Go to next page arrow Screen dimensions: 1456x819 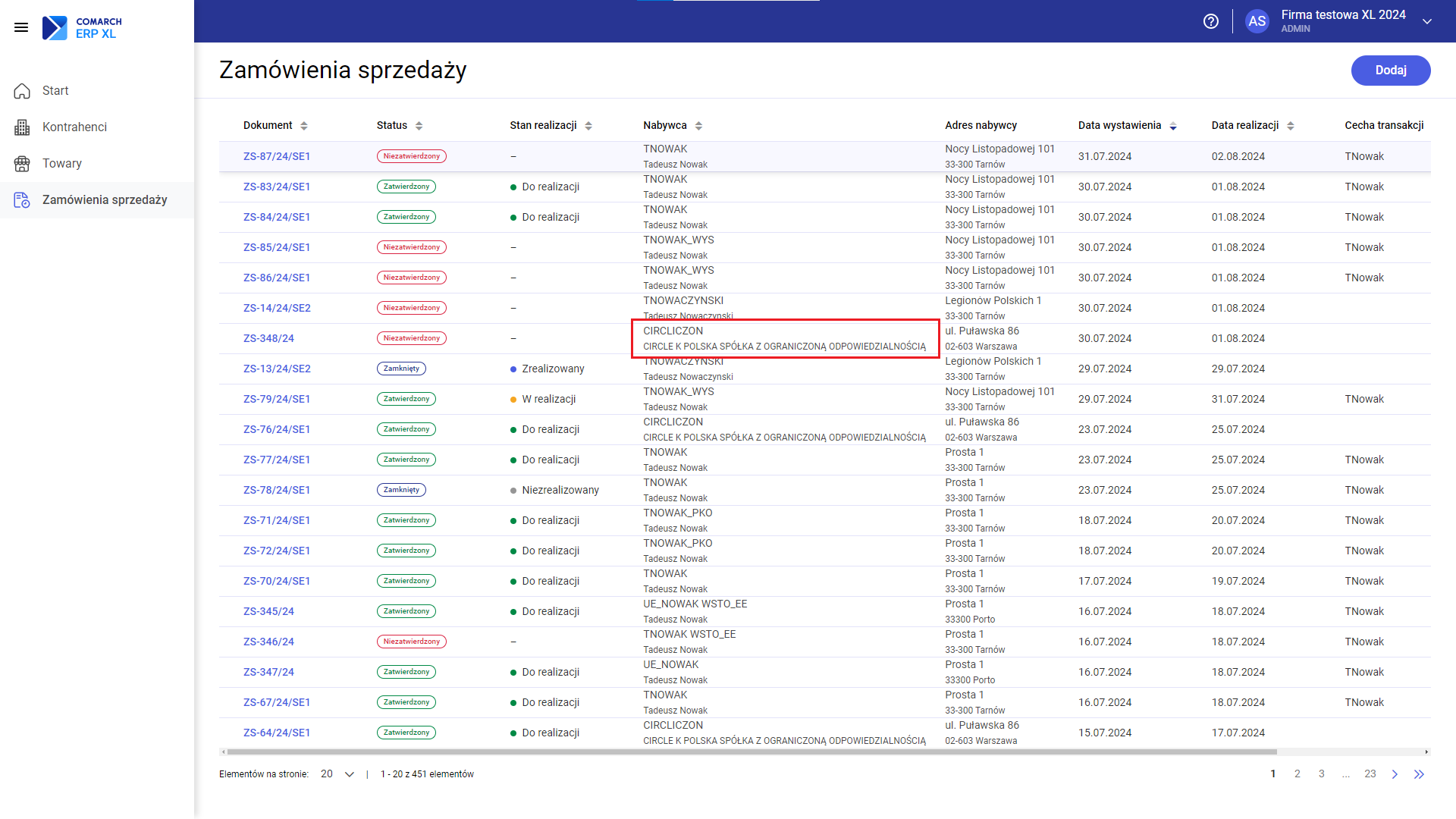[1395, 774]
